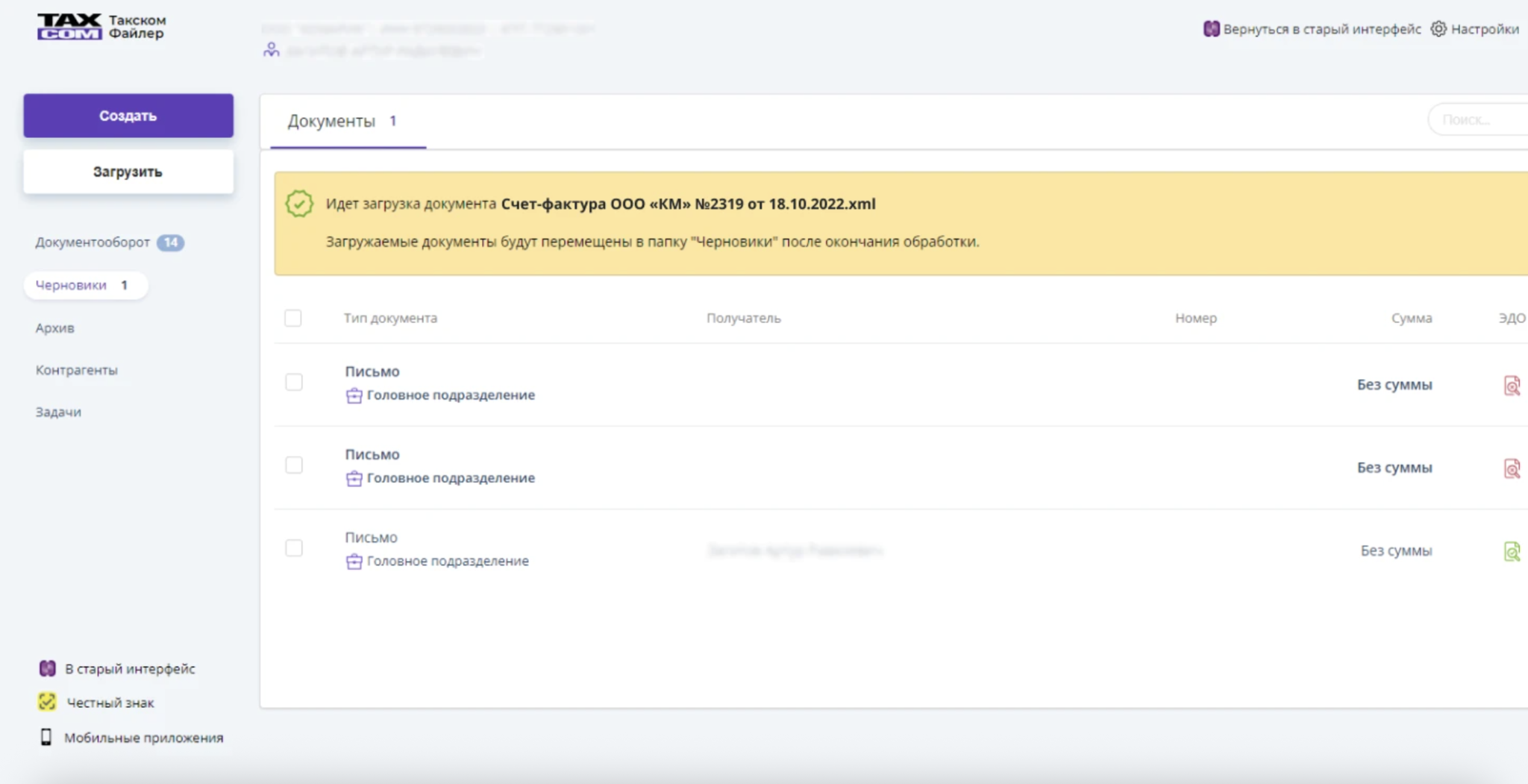Screen dimensions: 1528x784
Task: Check the first Письмо row checkbox
Action: 294,383
